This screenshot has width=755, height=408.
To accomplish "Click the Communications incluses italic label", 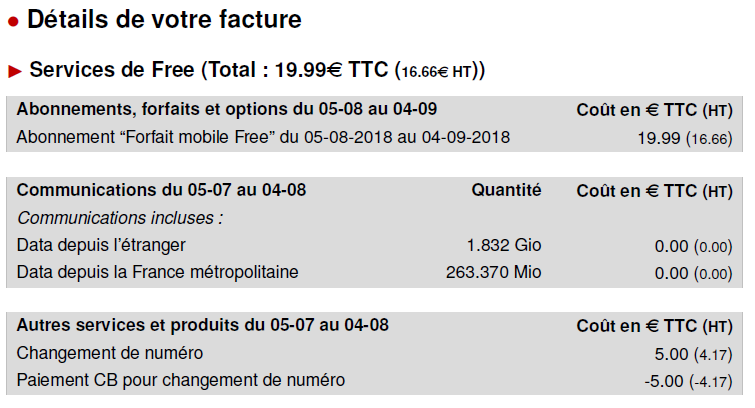I will point(120,218).
